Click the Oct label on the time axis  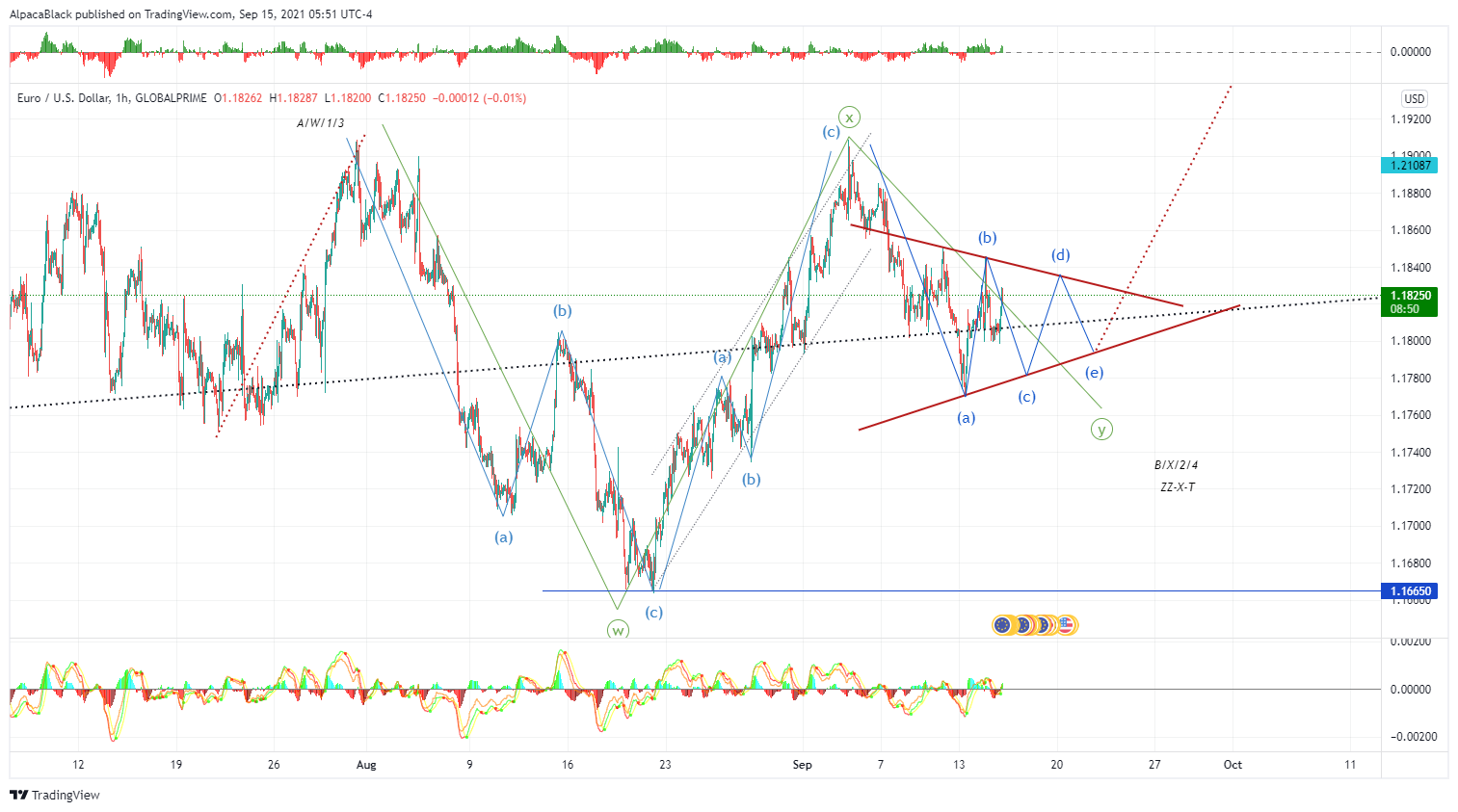(1233, 765)
